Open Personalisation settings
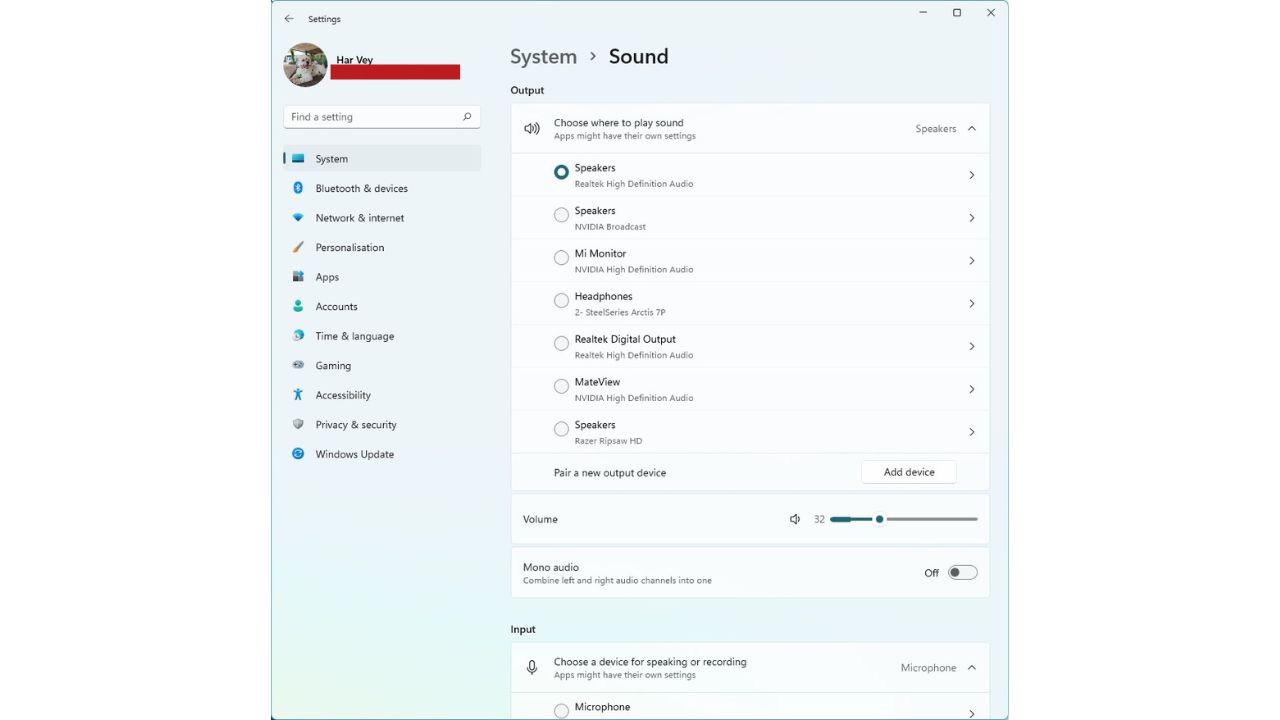 pos(349,247)
